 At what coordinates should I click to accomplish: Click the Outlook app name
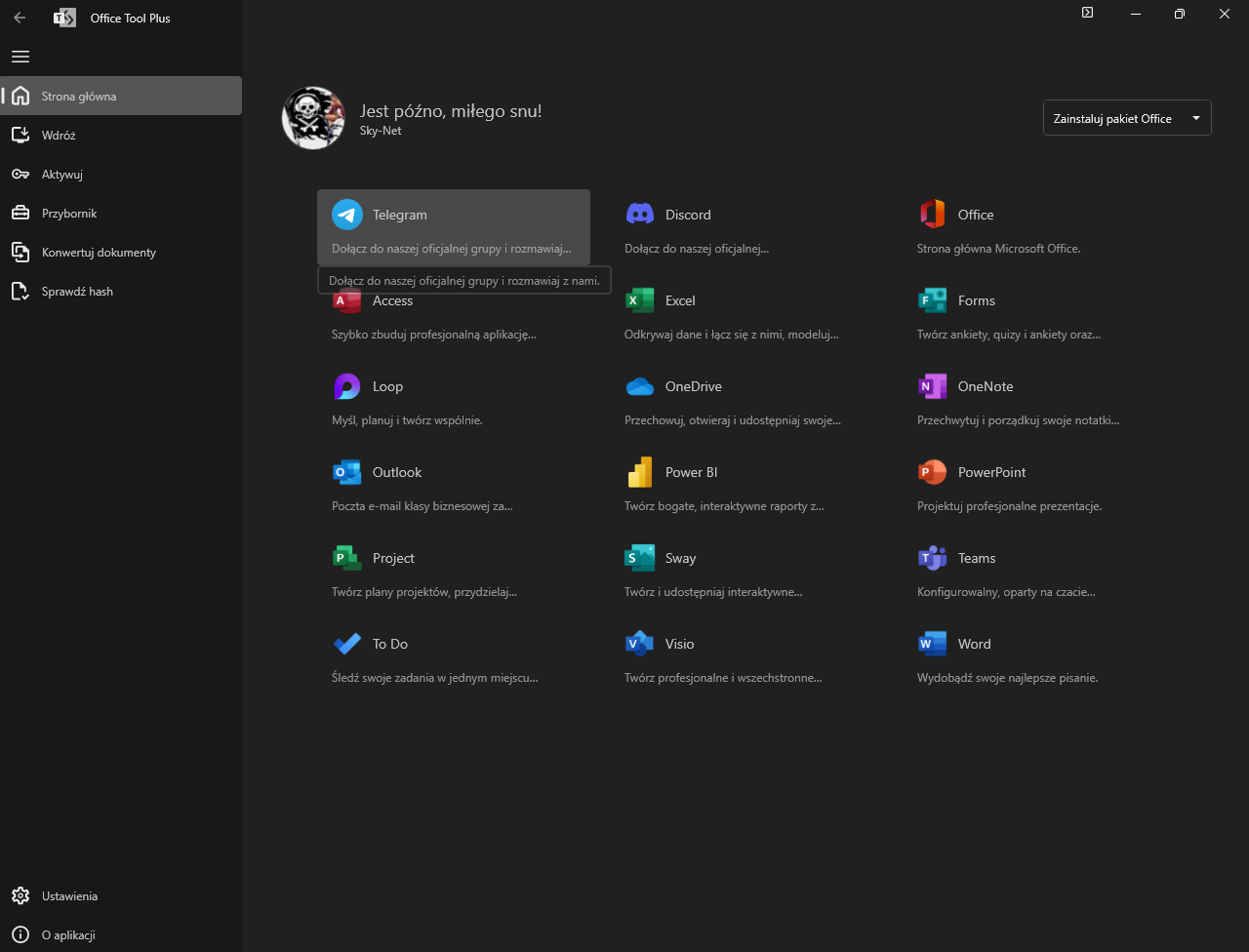pos(397,472)
